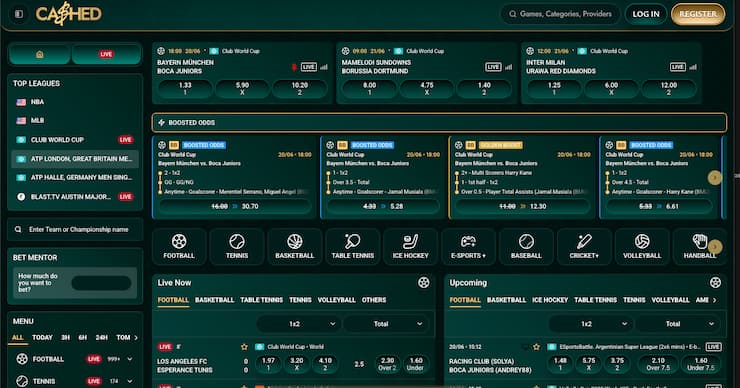
Task: Collapse the sidebar with the panel icon
Action: tap(19, 14)
